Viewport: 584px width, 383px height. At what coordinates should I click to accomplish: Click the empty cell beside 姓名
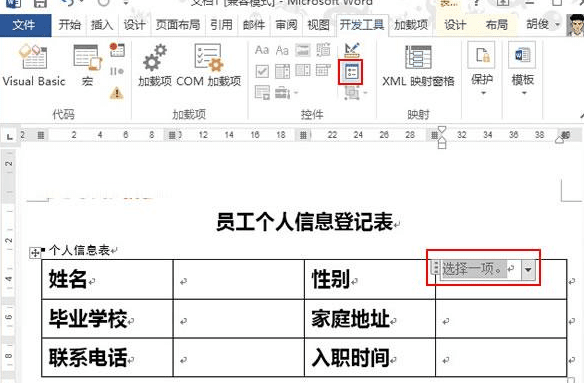(x=239, y=279)
